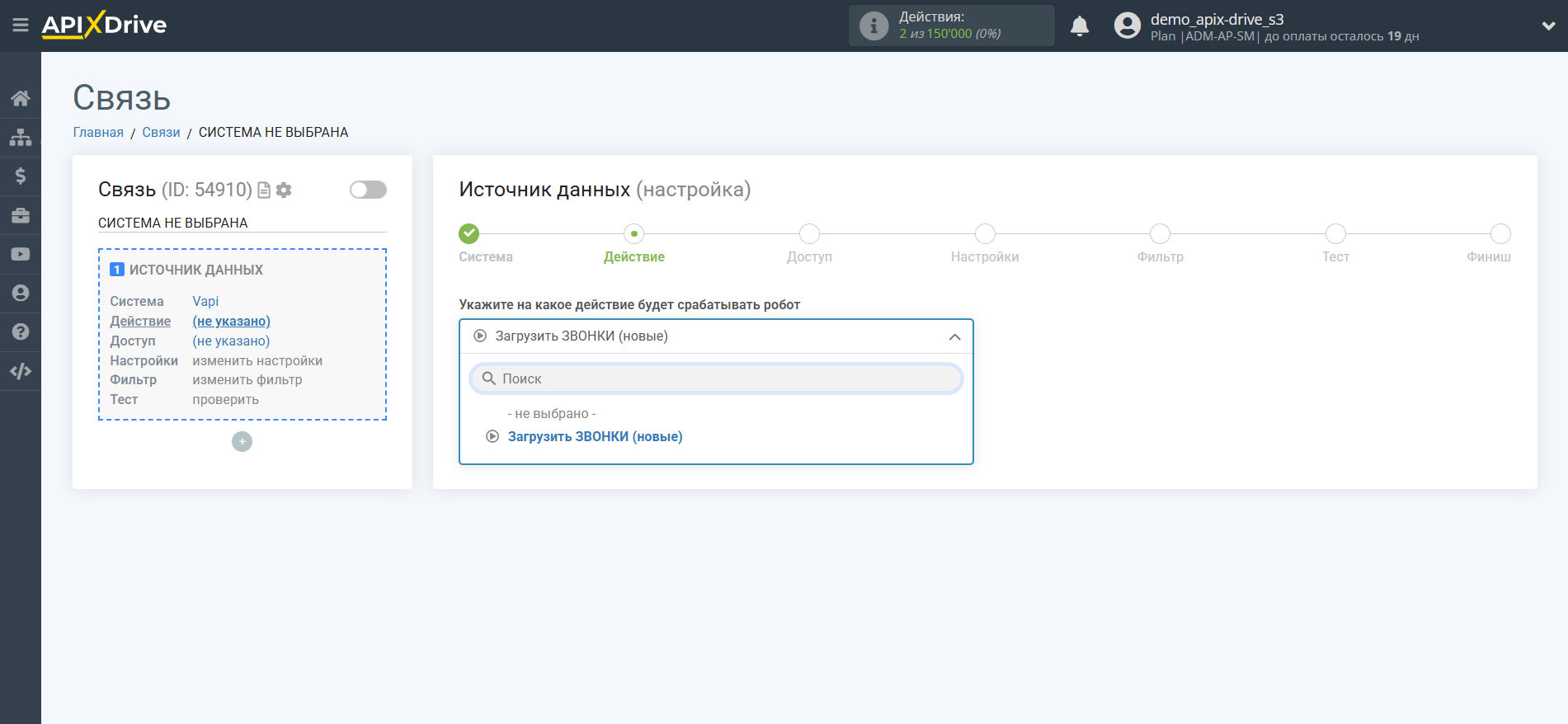Image resolution: width=1568 pixels, height=724 pixels.
Task: Open the 'Связи' breadcrumb link
Action: click(x=161, y=132)
